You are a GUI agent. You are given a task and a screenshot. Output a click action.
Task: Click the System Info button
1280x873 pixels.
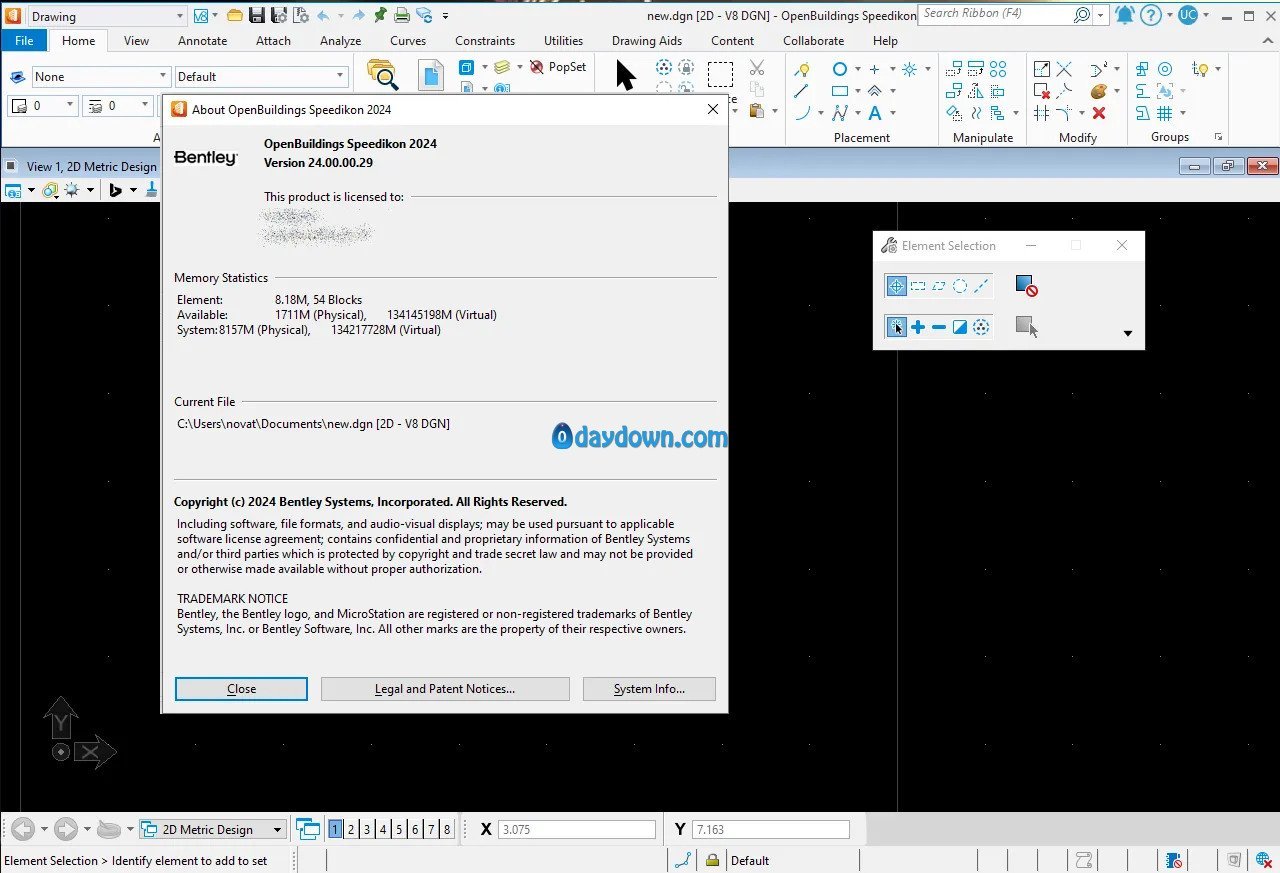[649, 689]
